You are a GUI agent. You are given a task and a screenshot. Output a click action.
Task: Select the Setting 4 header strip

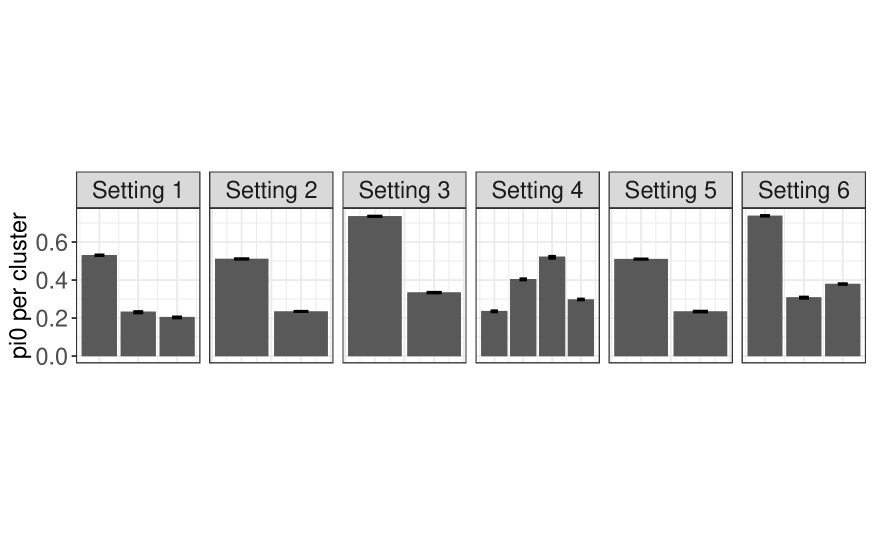537,190
